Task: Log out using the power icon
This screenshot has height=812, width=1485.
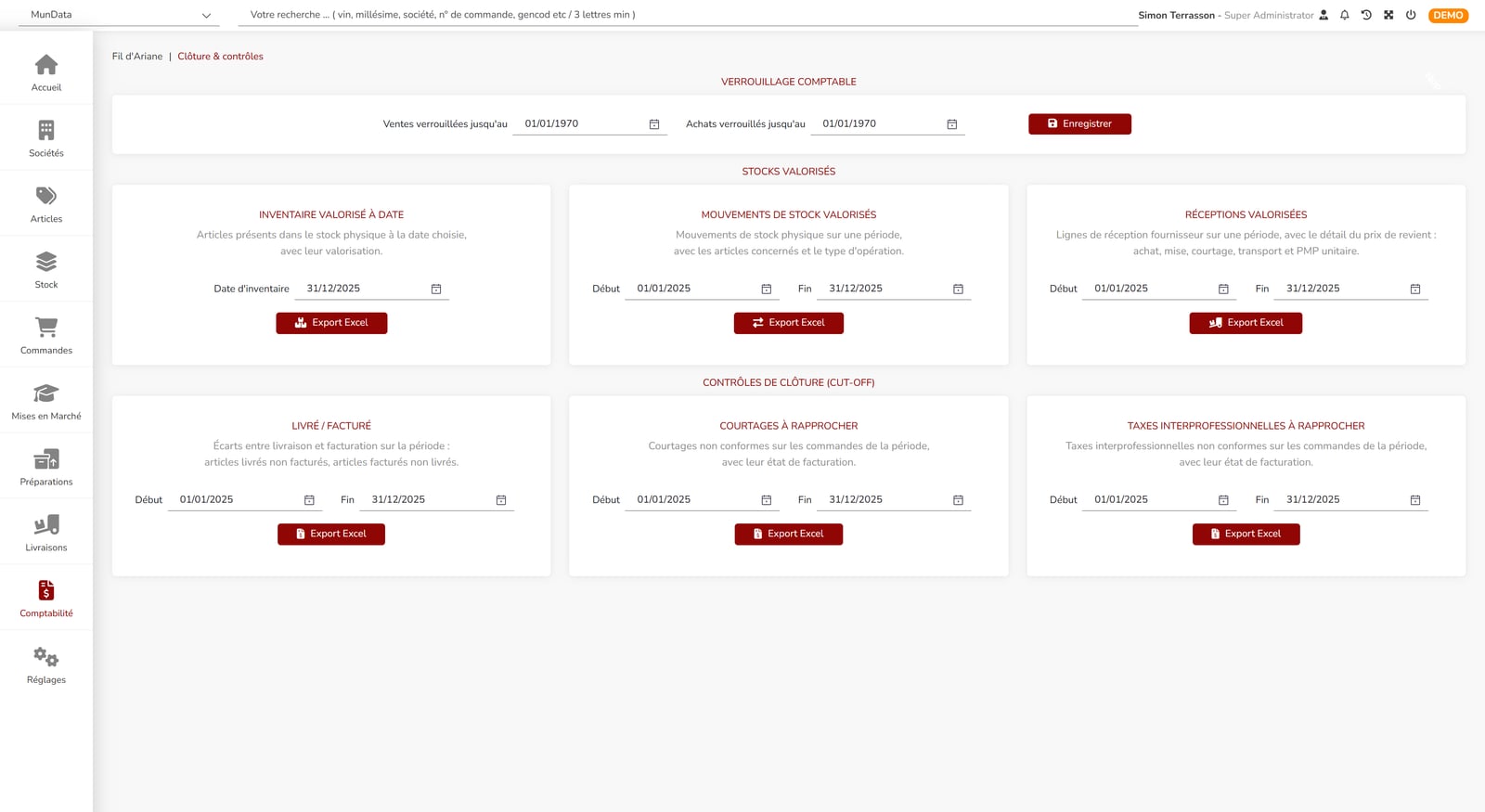Action: 1411,15
